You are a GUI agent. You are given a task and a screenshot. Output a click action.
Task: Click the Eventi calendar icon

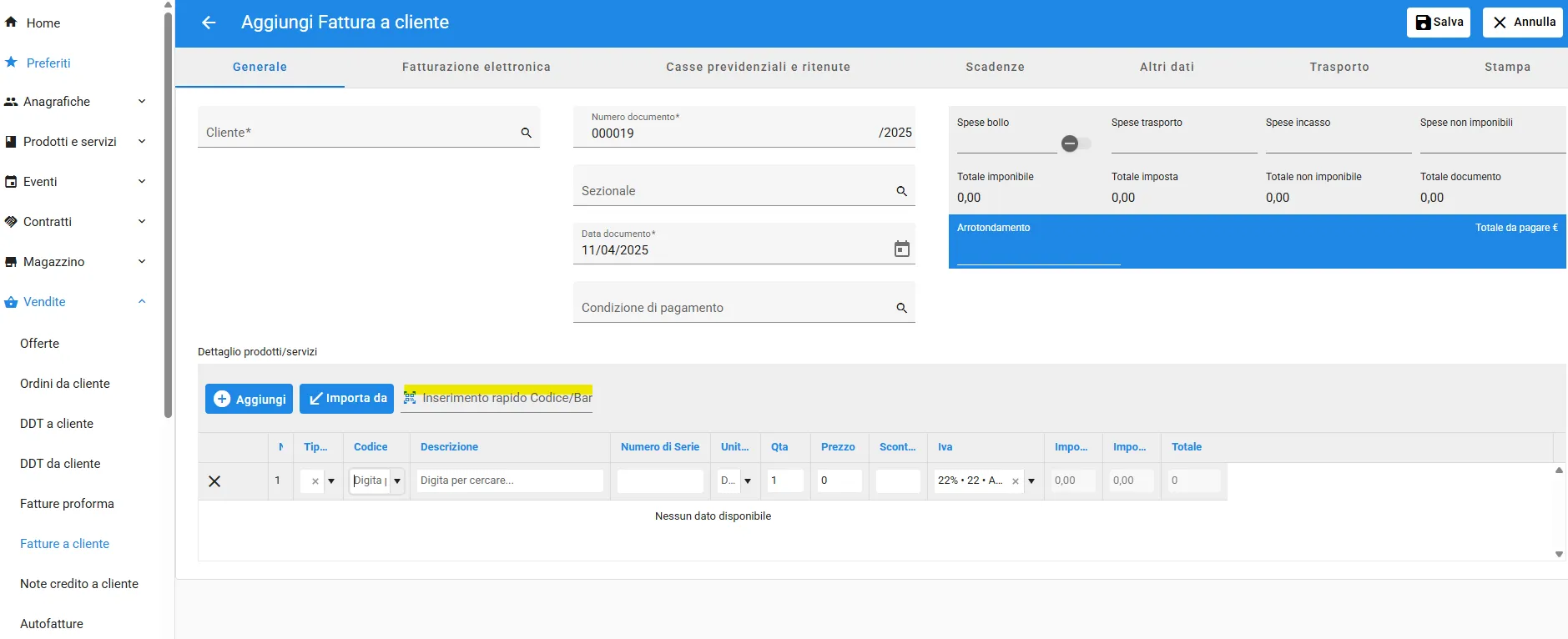[11, 182]
